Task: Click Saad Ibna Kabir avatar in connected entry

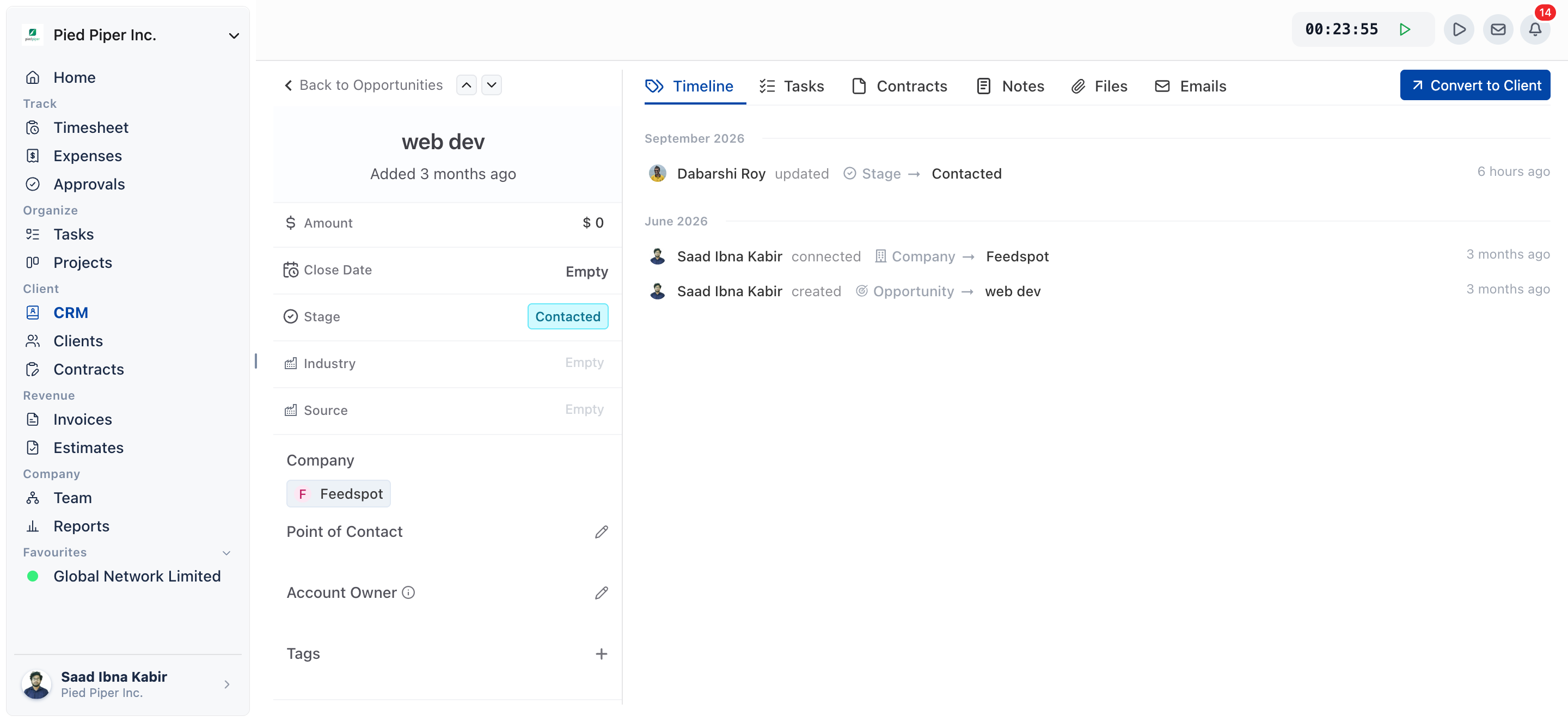Action: coord(657,256)
